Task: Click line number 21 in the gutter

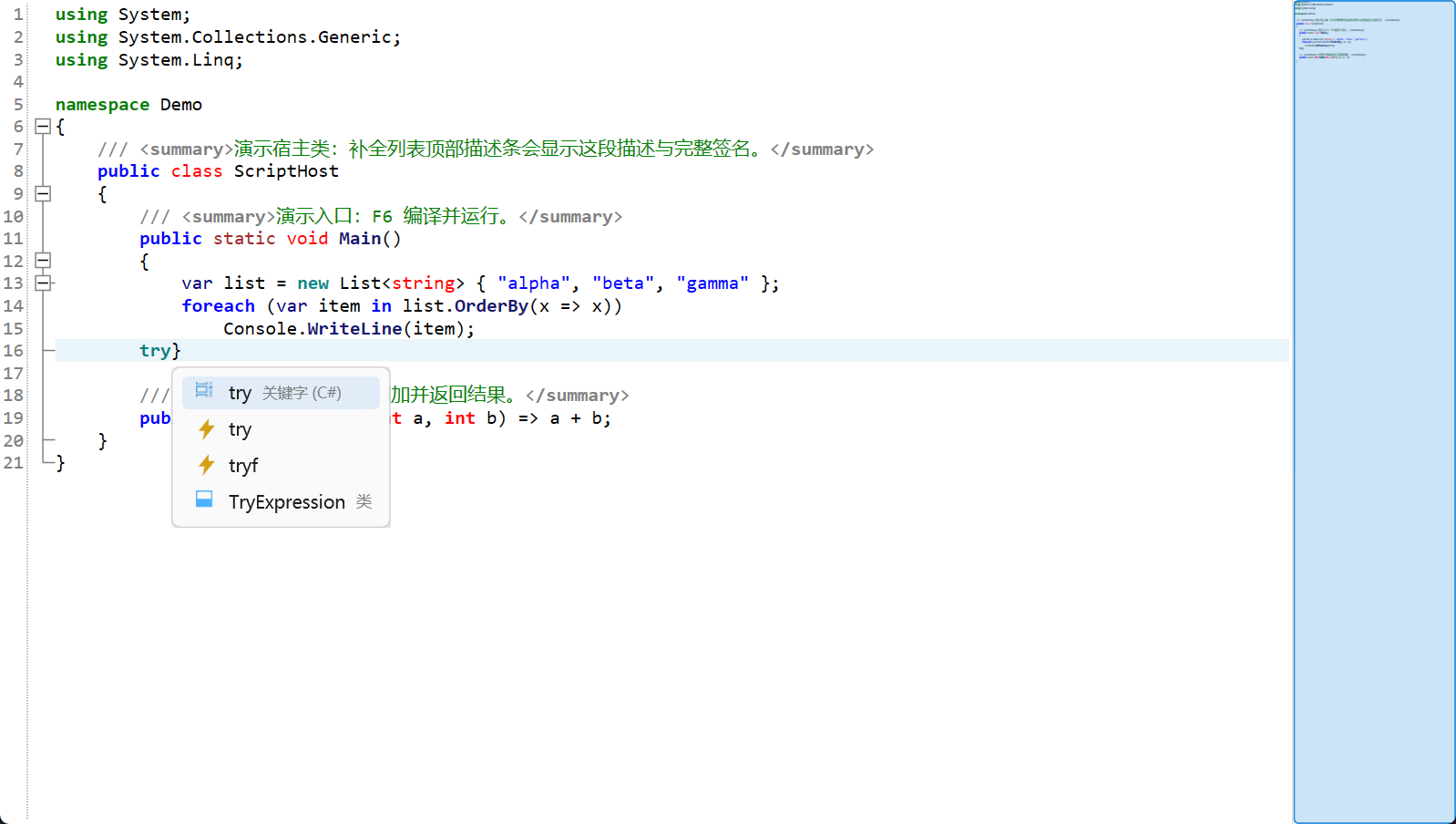Action: 14,463
